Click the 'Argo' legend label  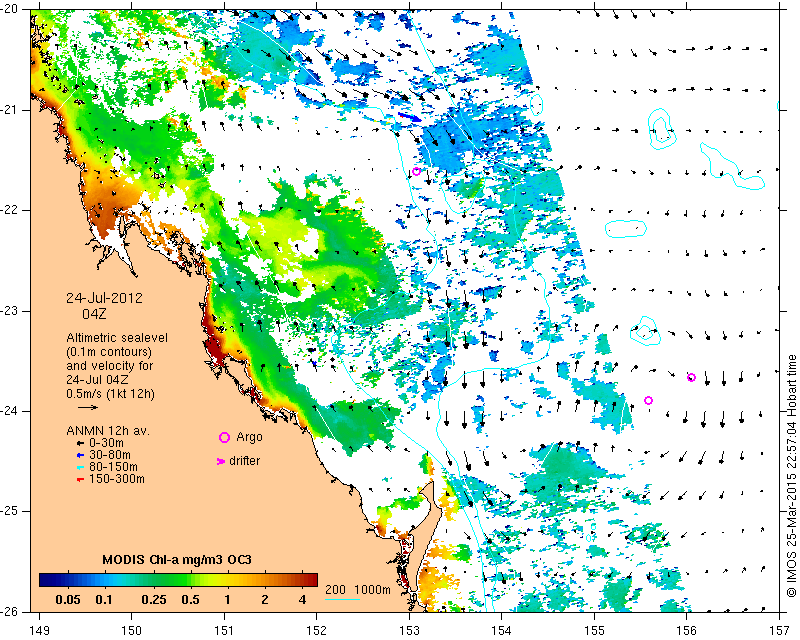point(249,437)
